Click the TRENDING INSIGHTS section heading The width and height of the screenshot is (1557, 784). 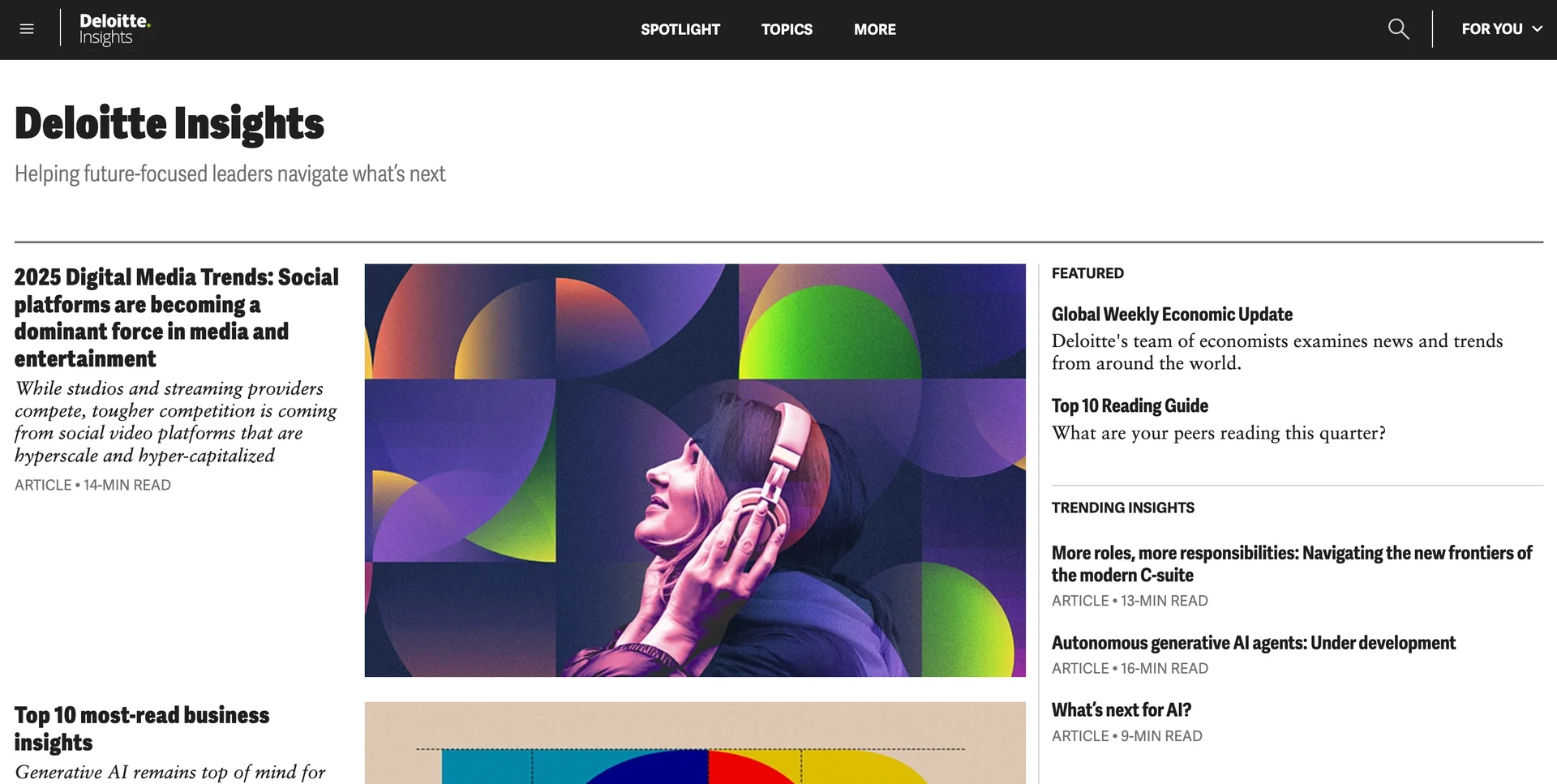(x=1122, y=508)
